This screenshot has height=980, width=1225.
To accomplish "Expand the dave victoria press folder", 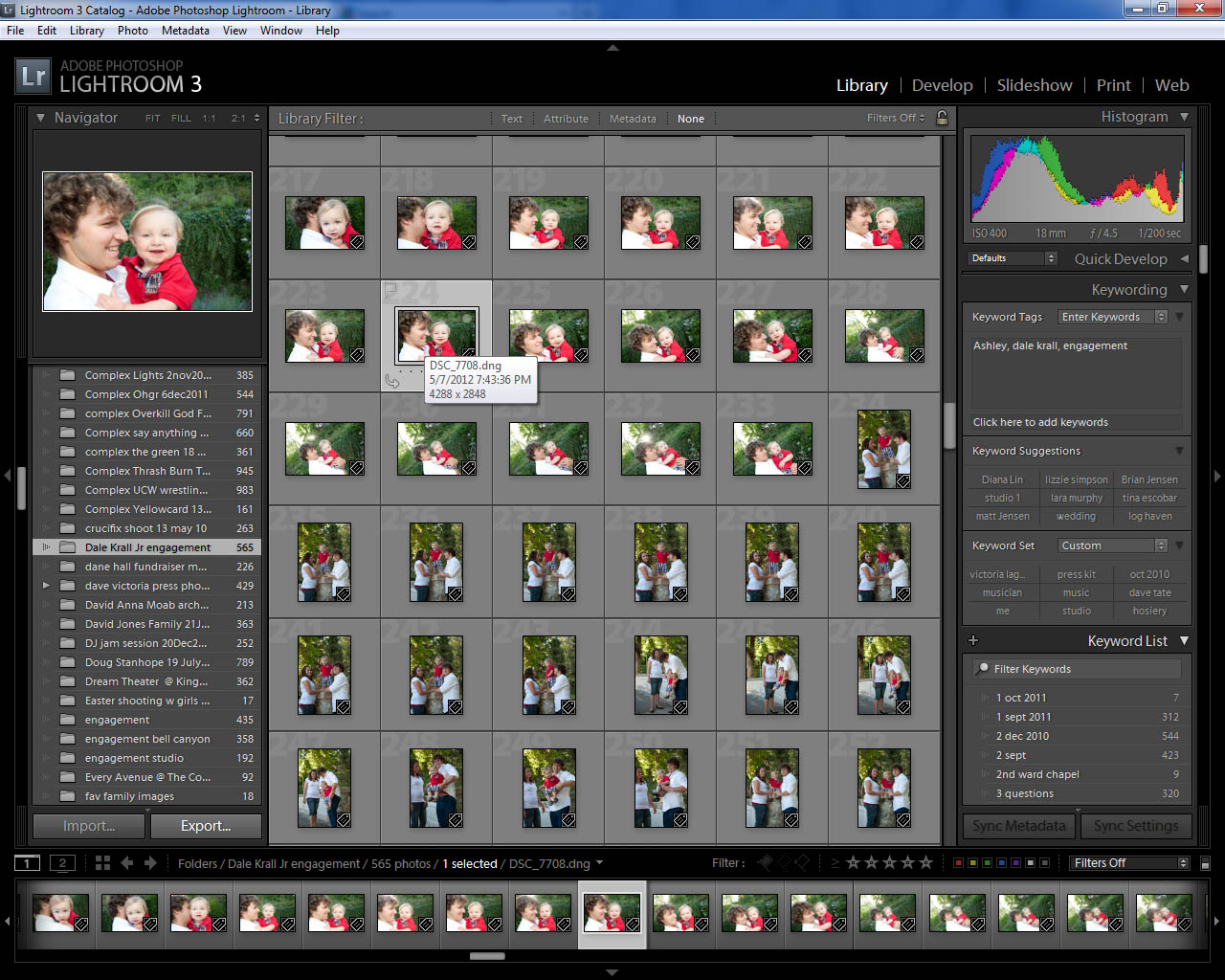I will pos(45,586).
